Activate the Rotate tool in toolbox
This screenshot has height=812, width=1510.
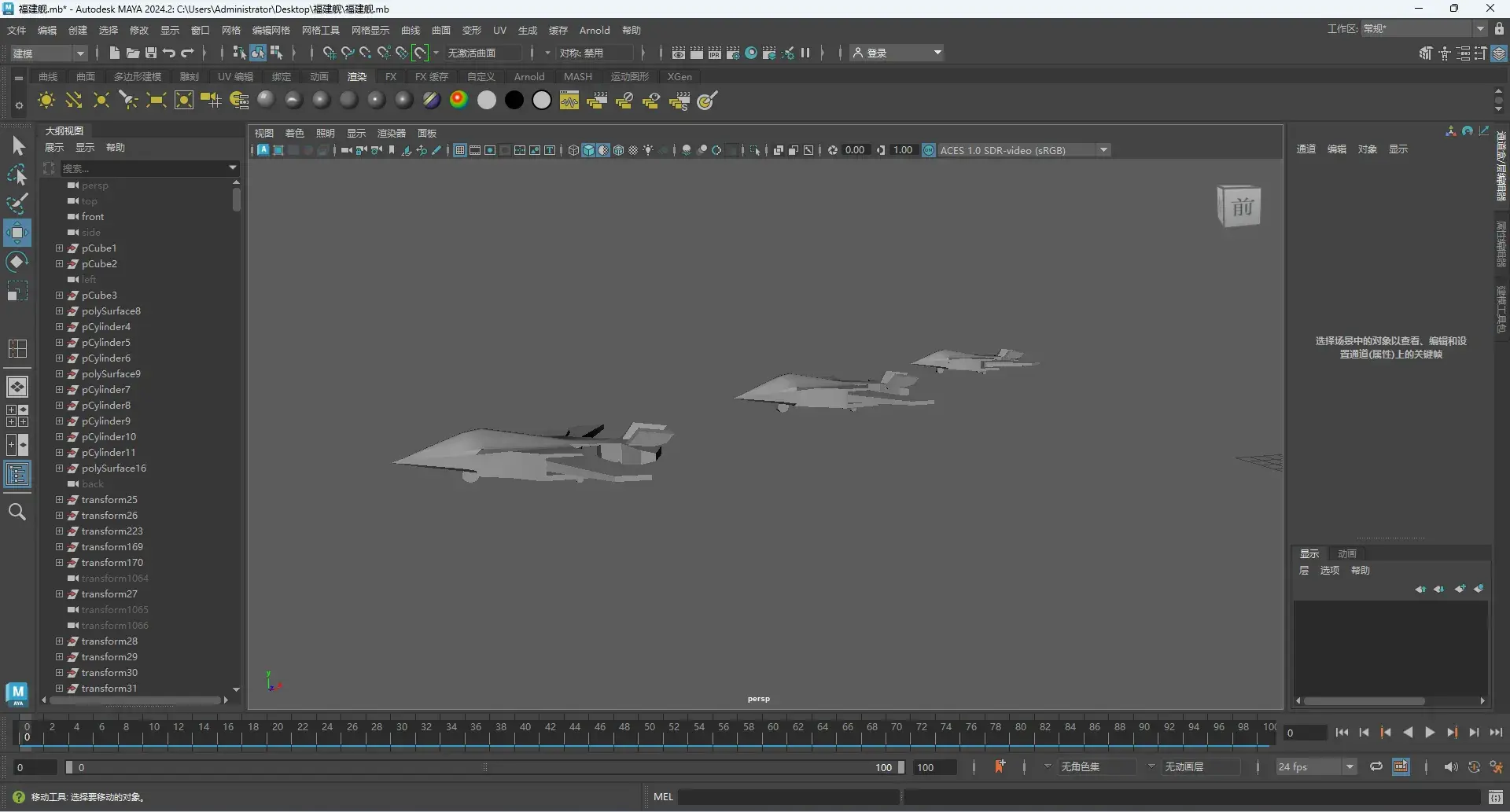tap(17, 262)
